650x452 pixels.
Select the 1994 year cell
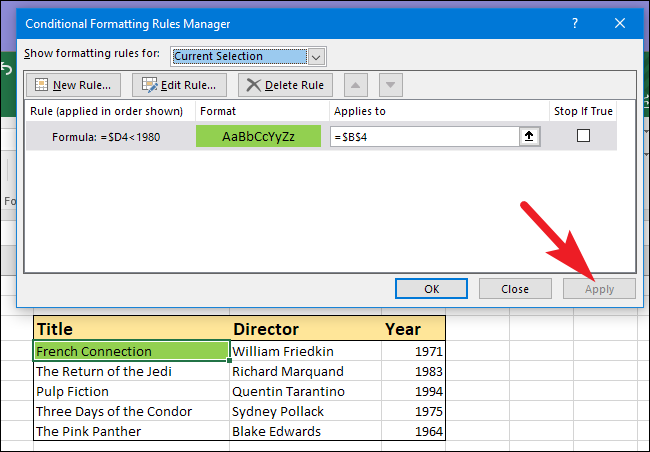tap(413, 391)
